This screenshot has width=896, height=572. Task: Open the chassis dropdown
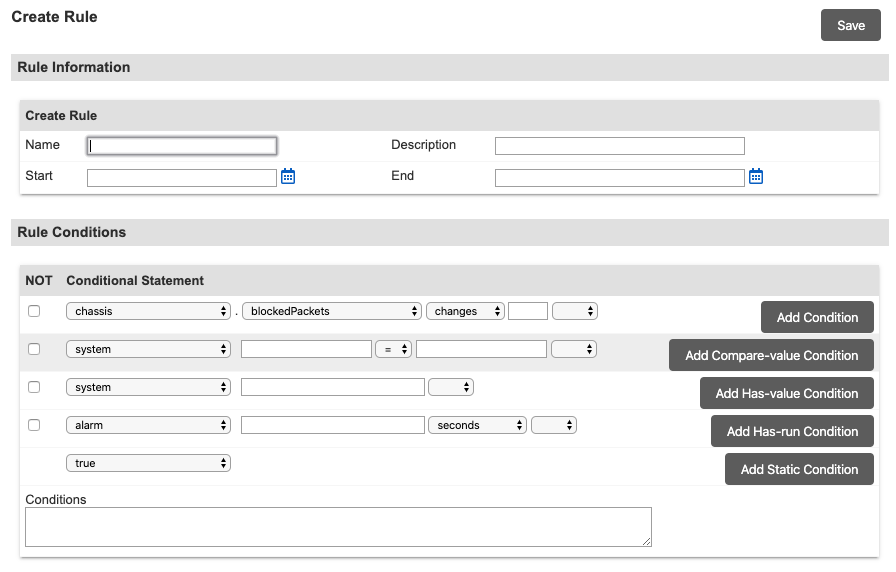[149, 311]
